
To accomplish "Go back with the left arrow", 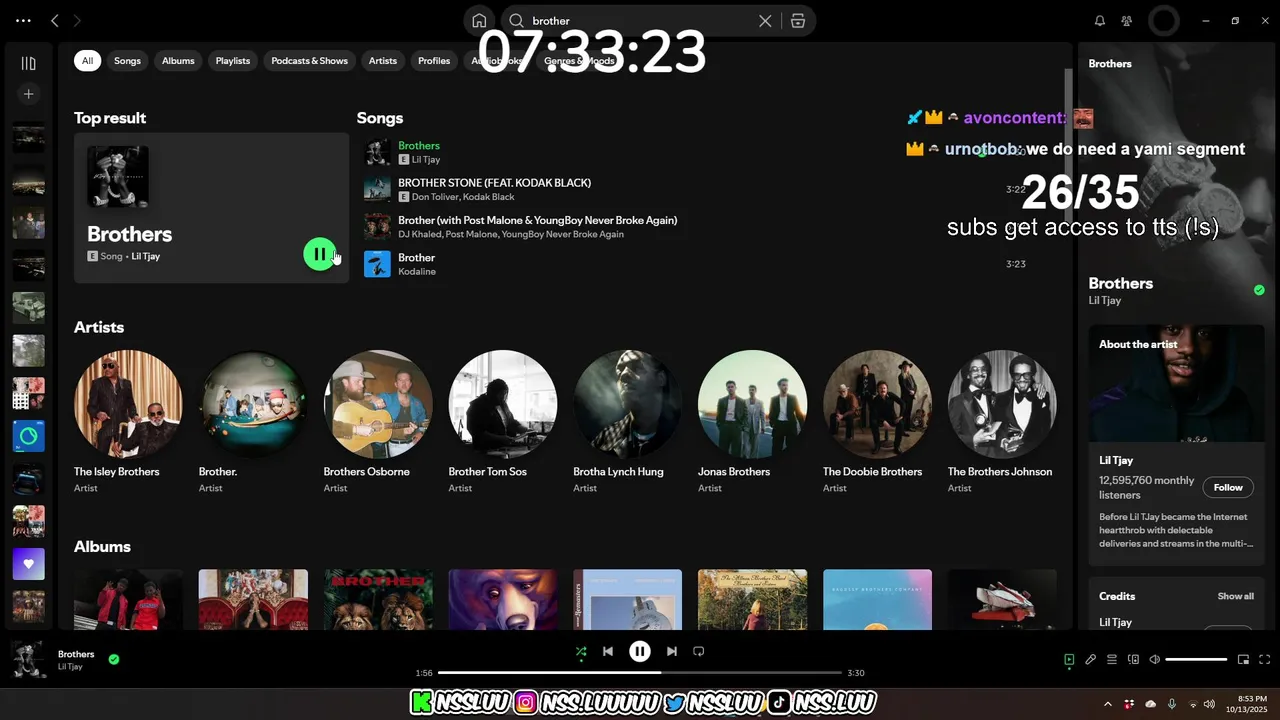I will click(x=55, y=21).
